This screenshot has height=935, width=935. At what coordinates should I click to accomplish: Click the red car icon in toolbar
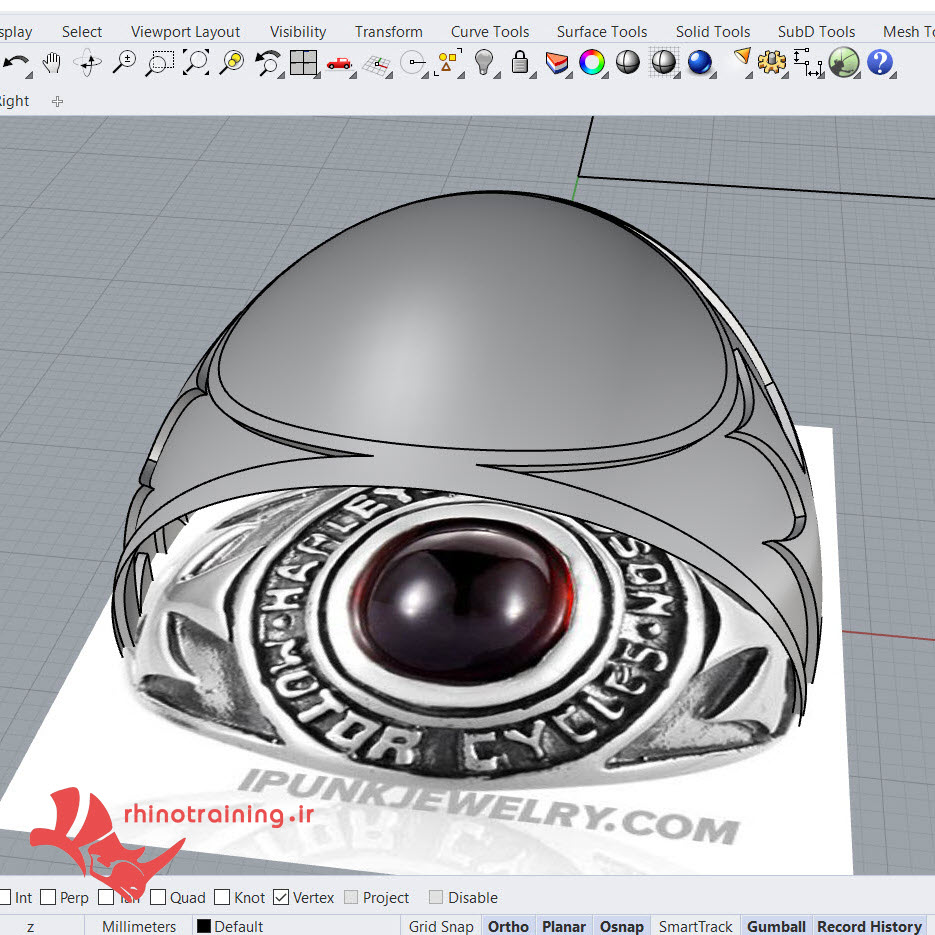[x=339, y=64]
